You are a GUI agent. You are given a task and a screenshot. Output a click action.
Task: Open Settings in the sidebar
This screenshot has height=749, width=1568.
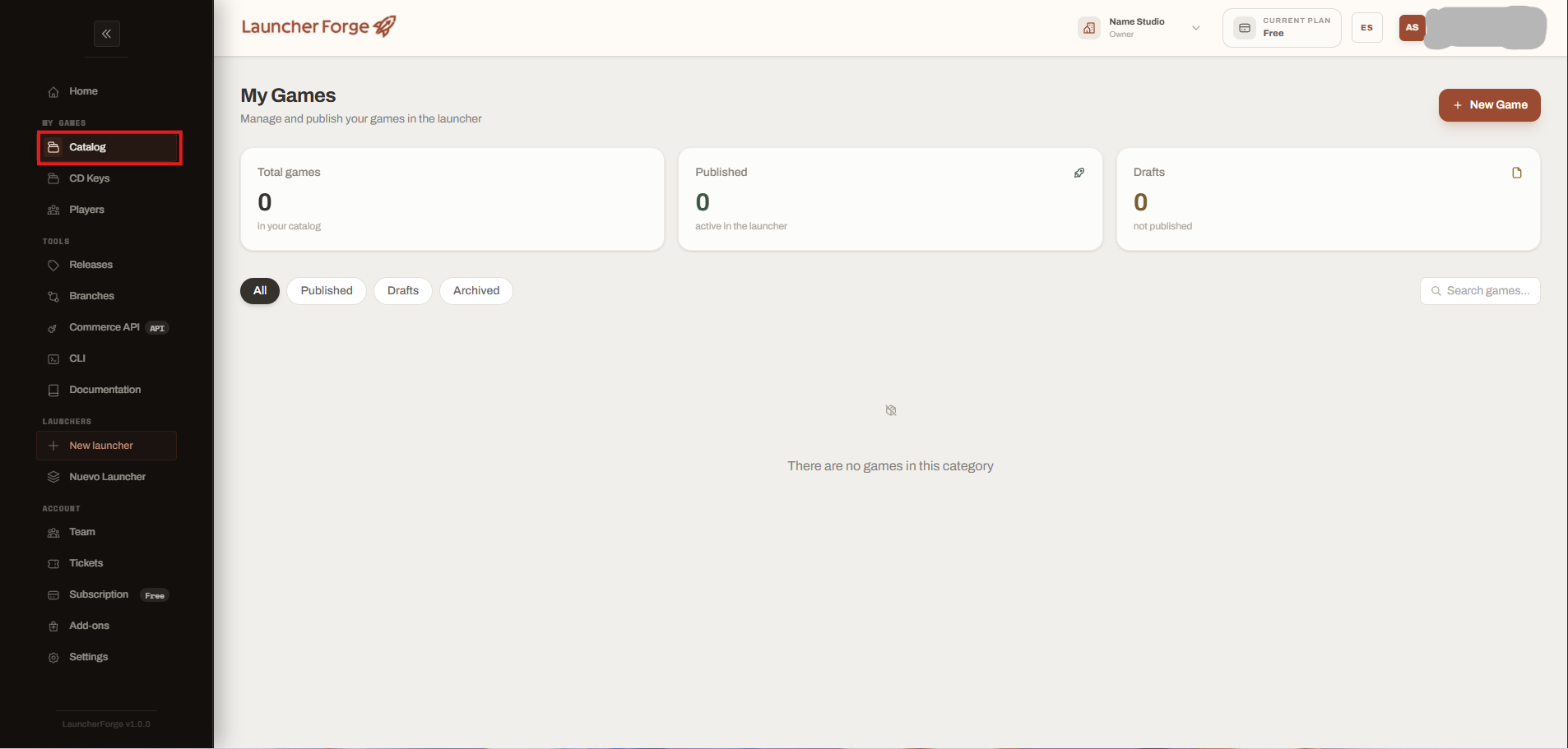[x=107, y=657]
